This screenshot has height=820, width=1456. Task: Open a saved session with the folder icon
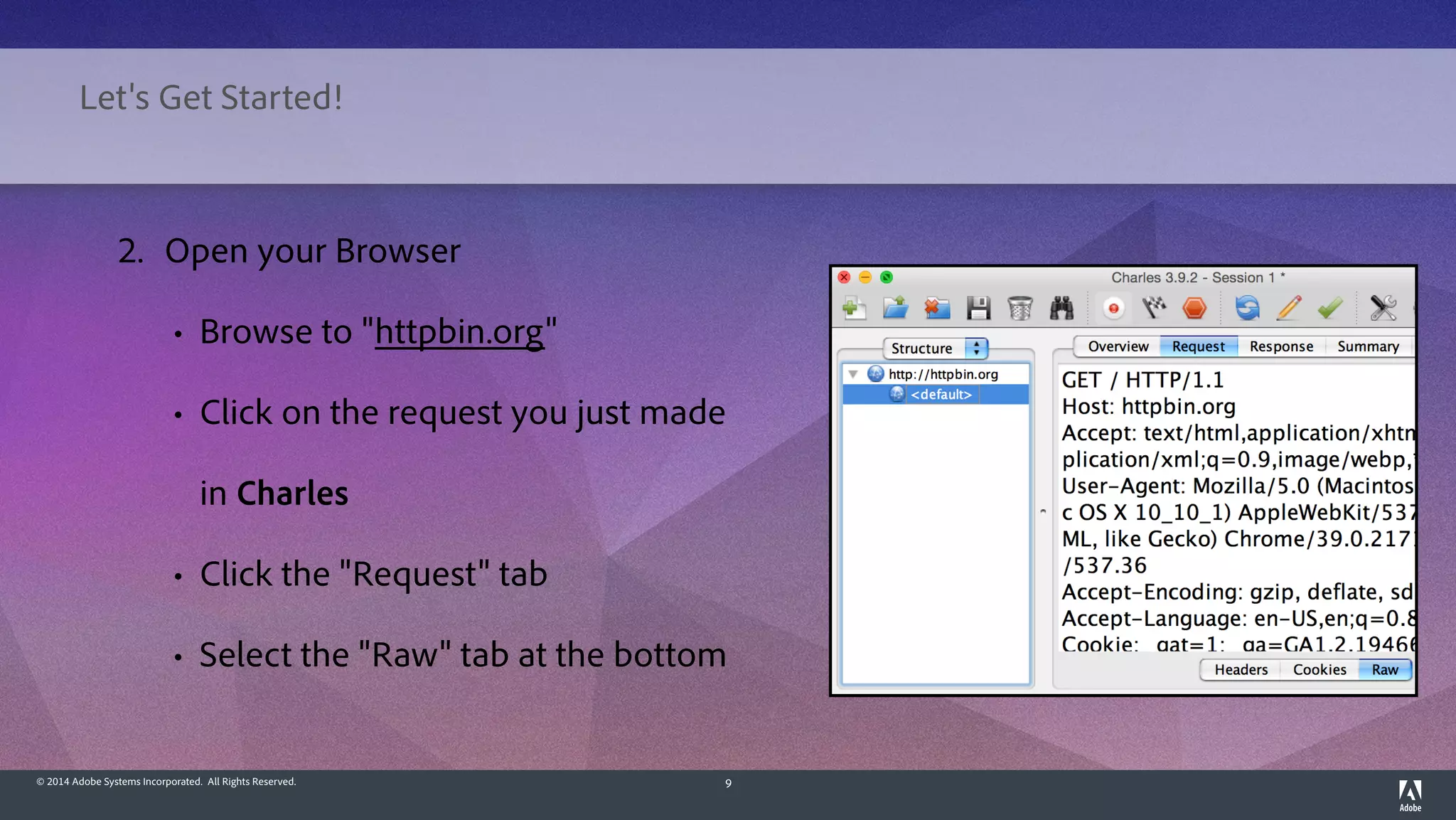click(896, 308)
